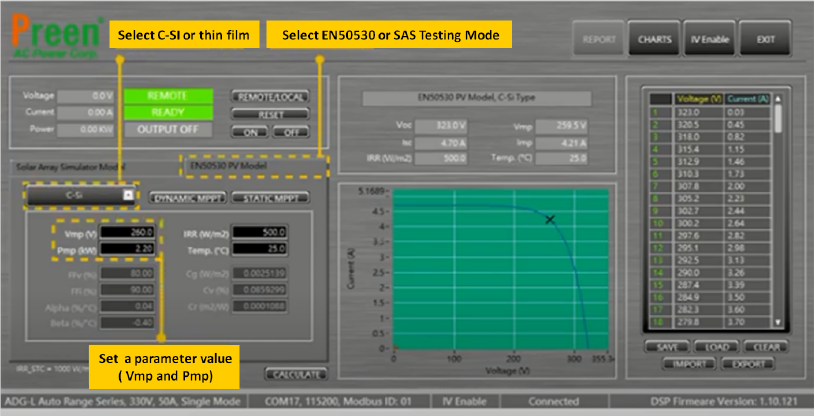Click the Voltage (V) column header
The image size is (815, 417).
point(699,99)
